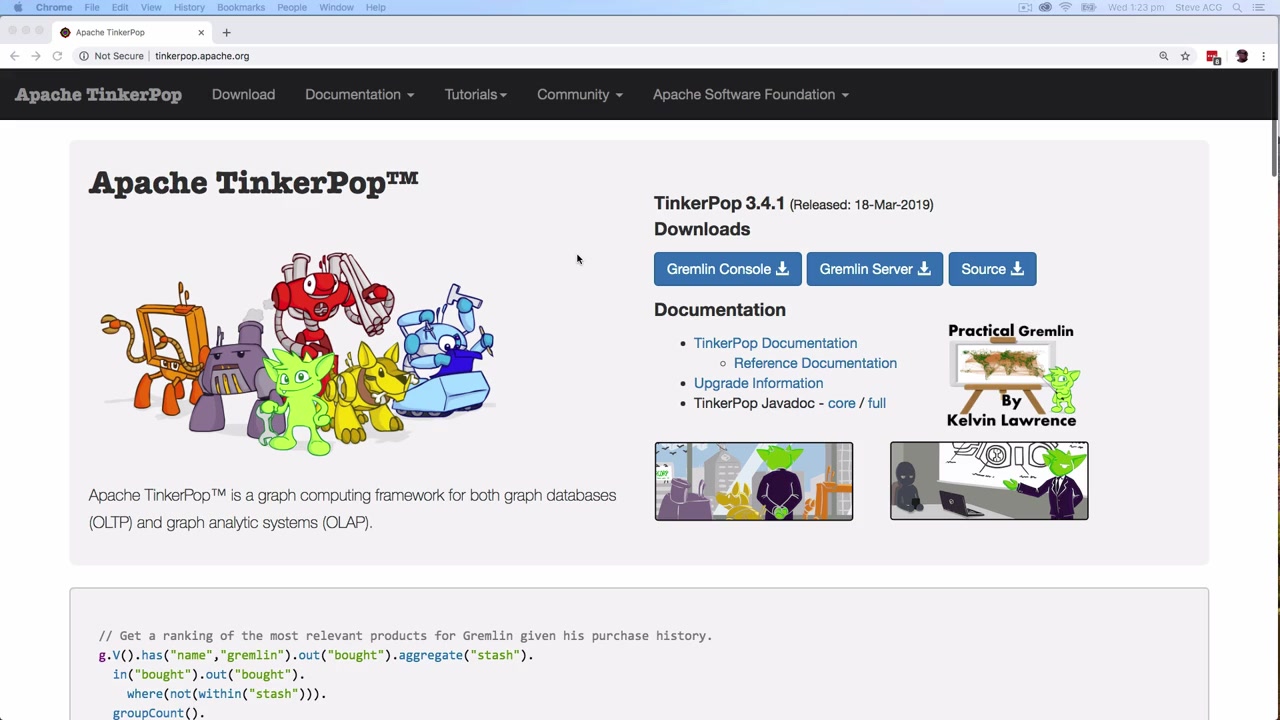Open the Reference Documentation link
The width and height of the screenshot is (1280, 720).
coord(815,363)
